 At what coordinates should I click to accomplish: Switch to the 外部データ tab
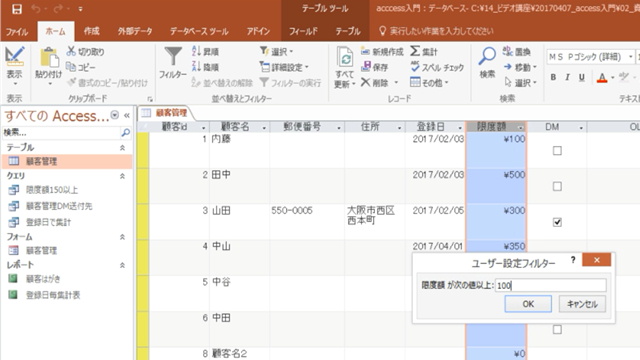point(135,31)
